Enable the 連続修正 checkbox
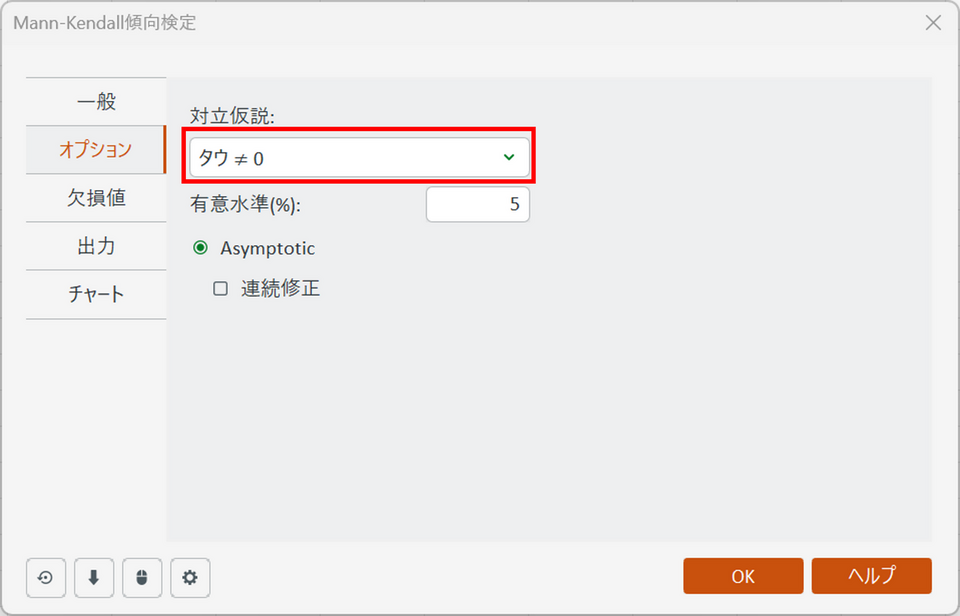 pos(220,288)
